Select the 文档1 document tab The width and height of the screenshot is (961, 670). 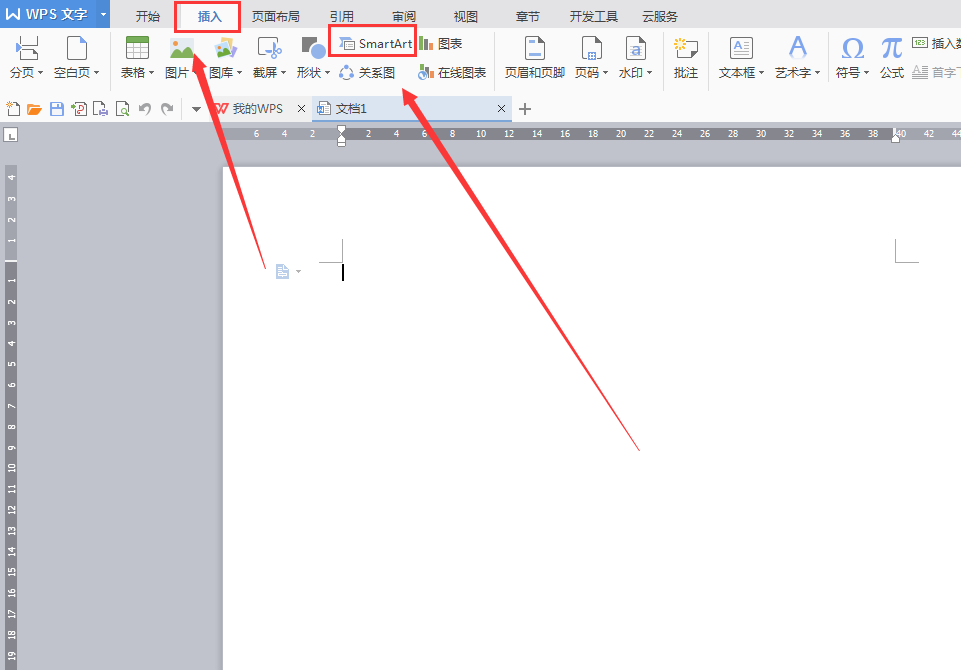[412, 109]
